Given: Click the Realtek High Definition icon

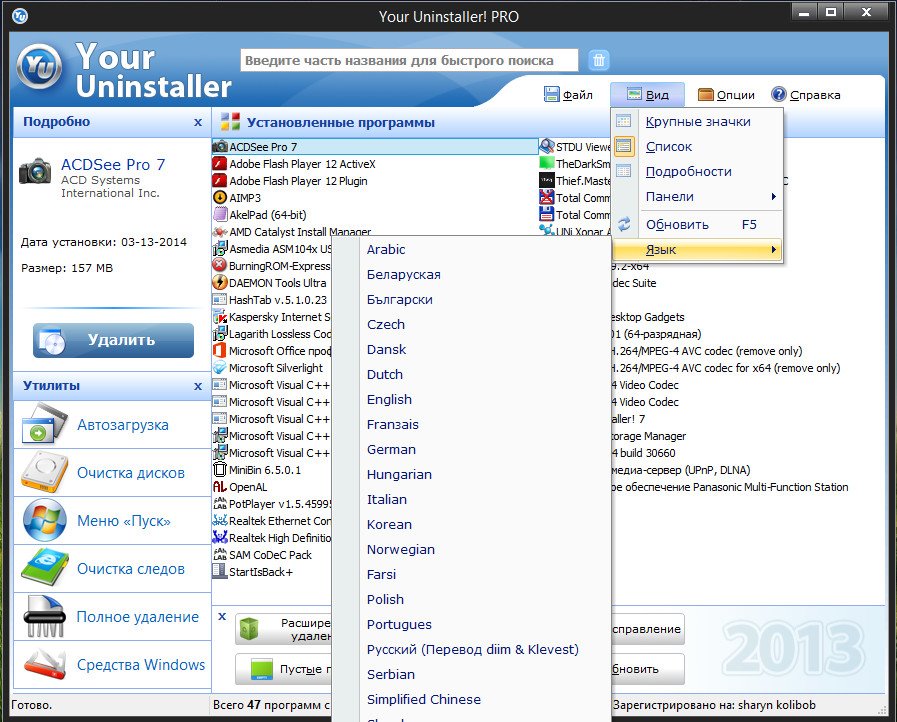Looking at the screenshot, I should point(220,538).
